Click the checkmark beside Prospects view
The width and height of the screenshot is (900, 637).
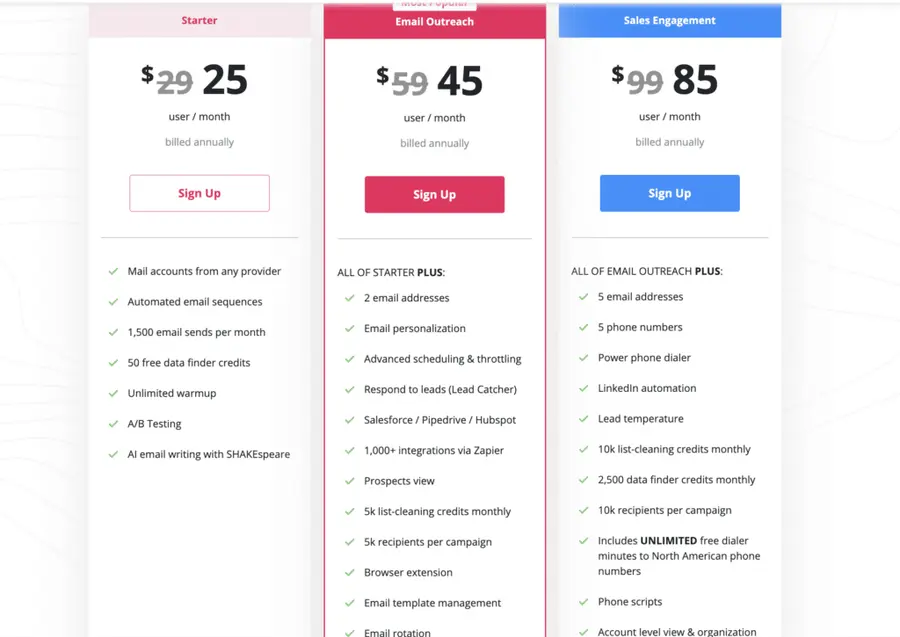click(349, 481)
